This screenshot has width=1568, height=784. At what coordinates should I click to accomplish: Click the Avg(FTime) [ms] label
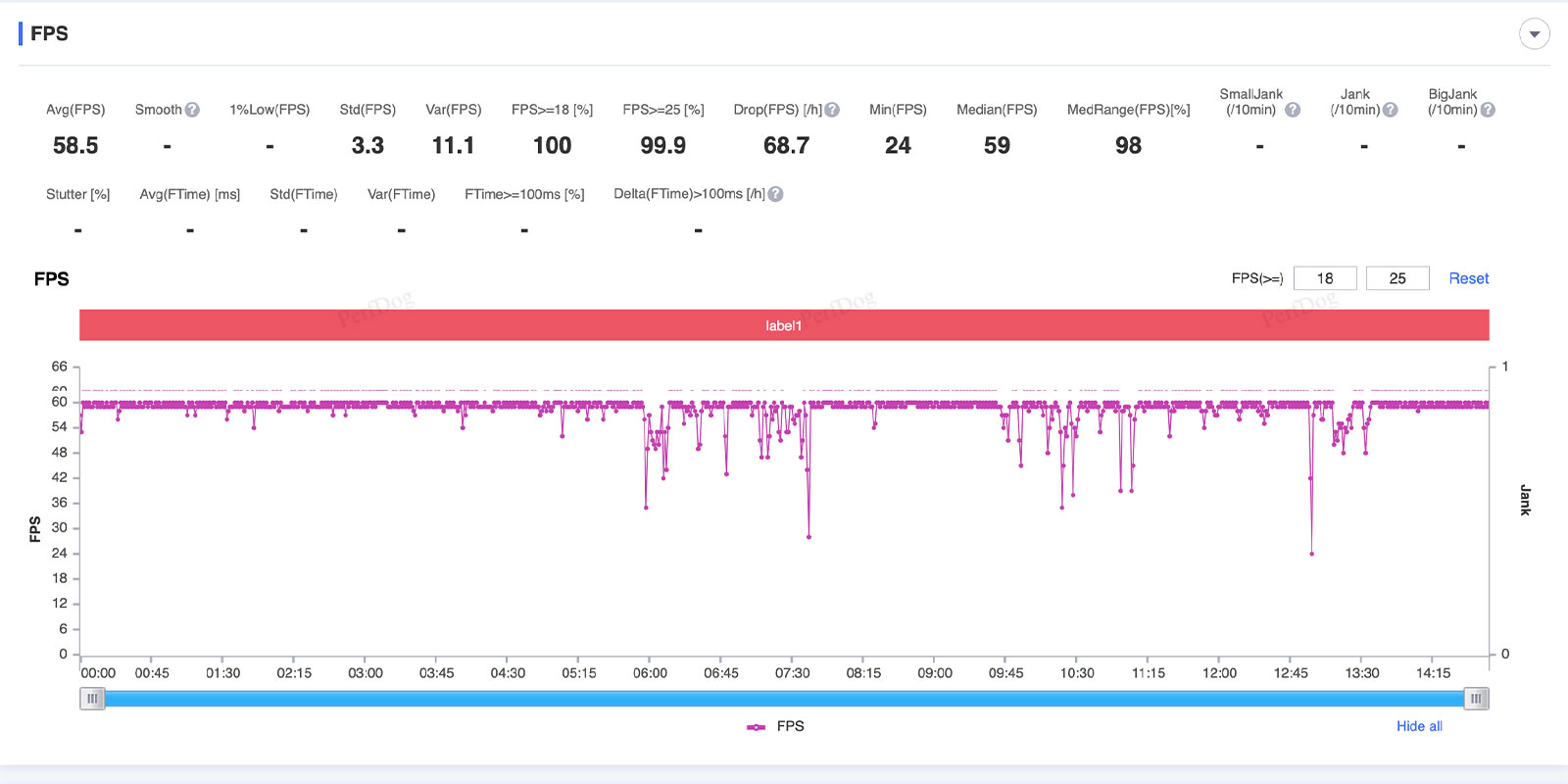[189, 194]
